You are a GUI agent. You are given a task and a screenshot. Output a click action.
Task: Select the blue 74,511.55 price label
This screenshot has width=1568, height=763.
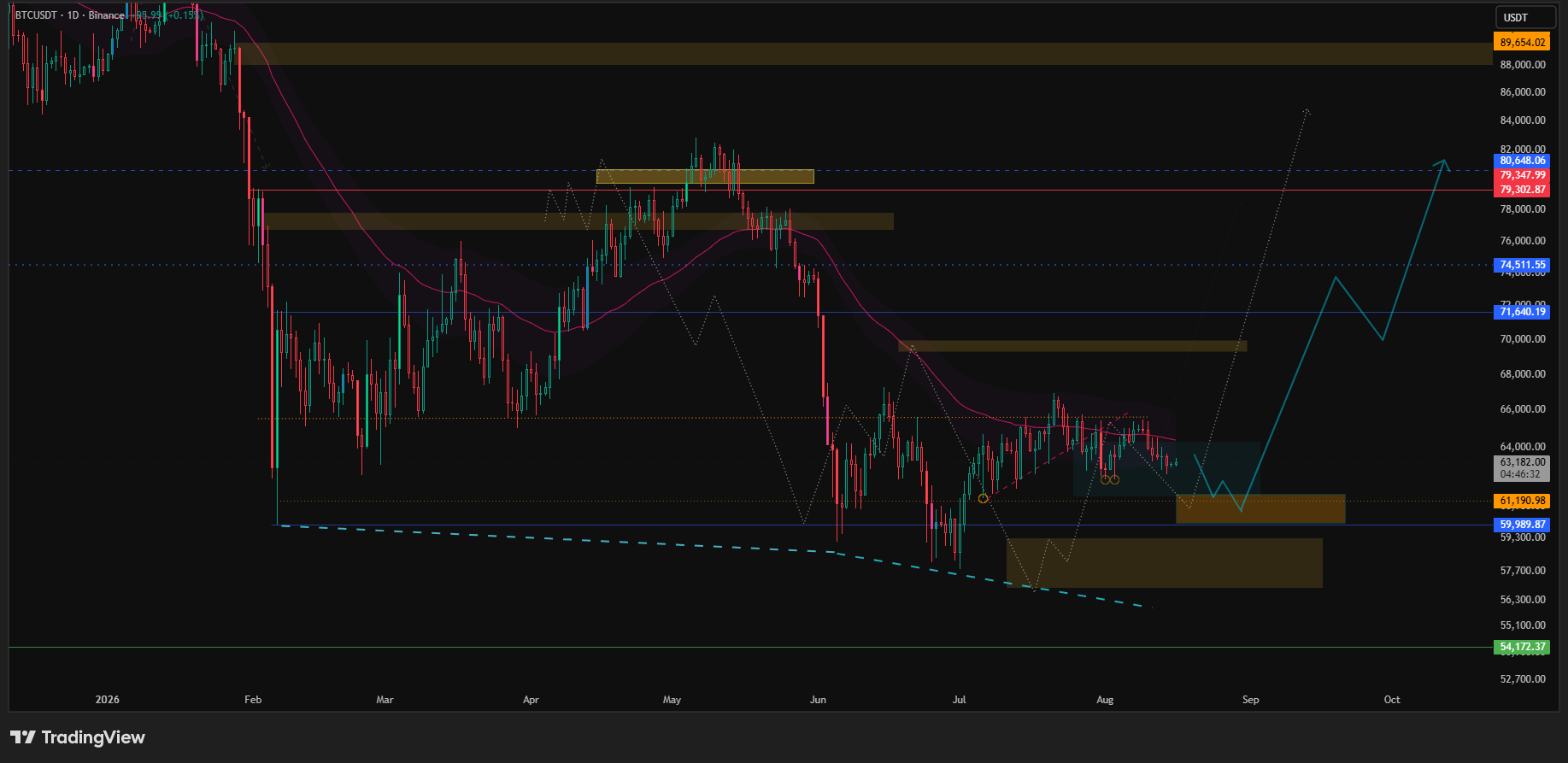pyautogui.click(x=1522, y=265)
